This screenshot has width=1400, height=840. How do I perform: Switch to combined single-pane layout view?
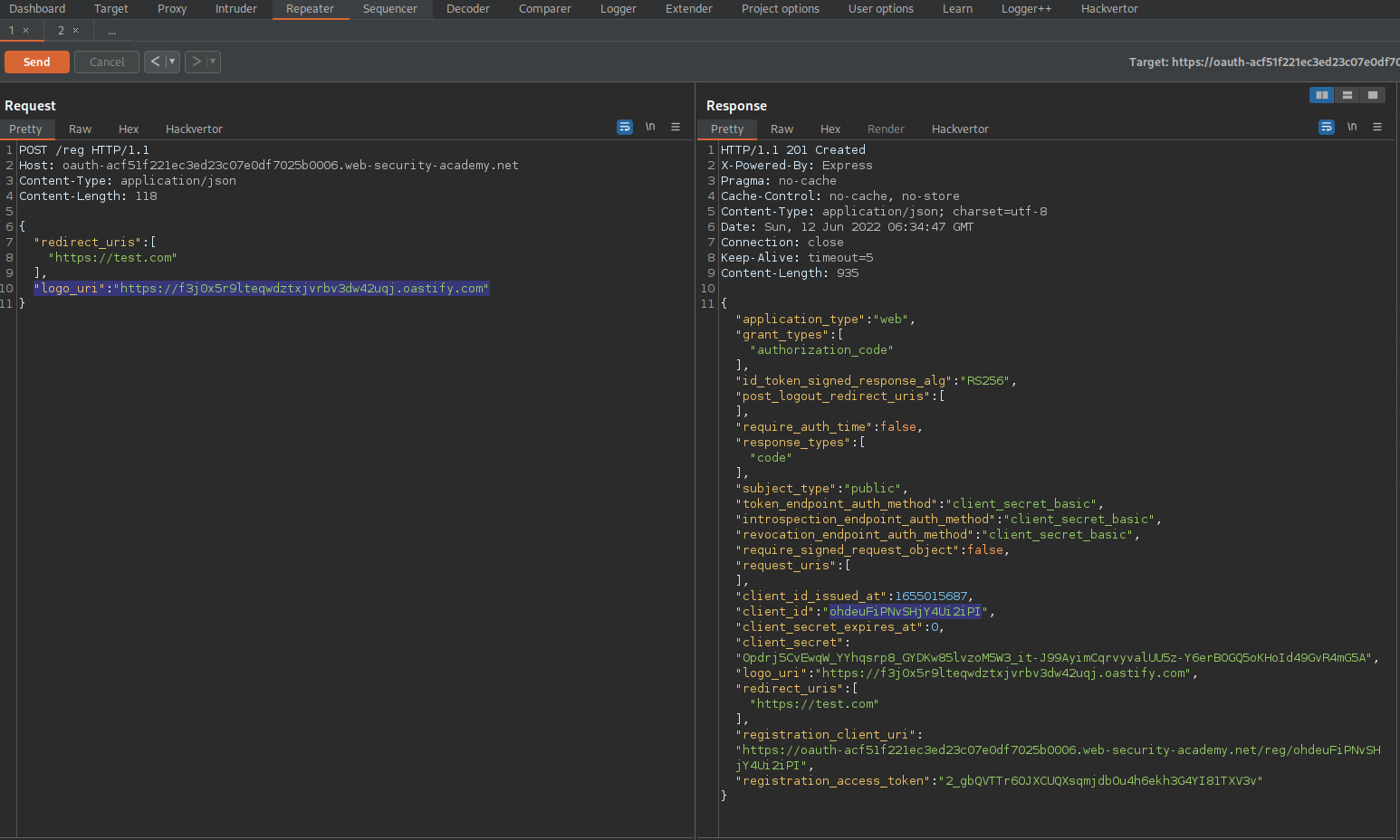(1373, 95)
